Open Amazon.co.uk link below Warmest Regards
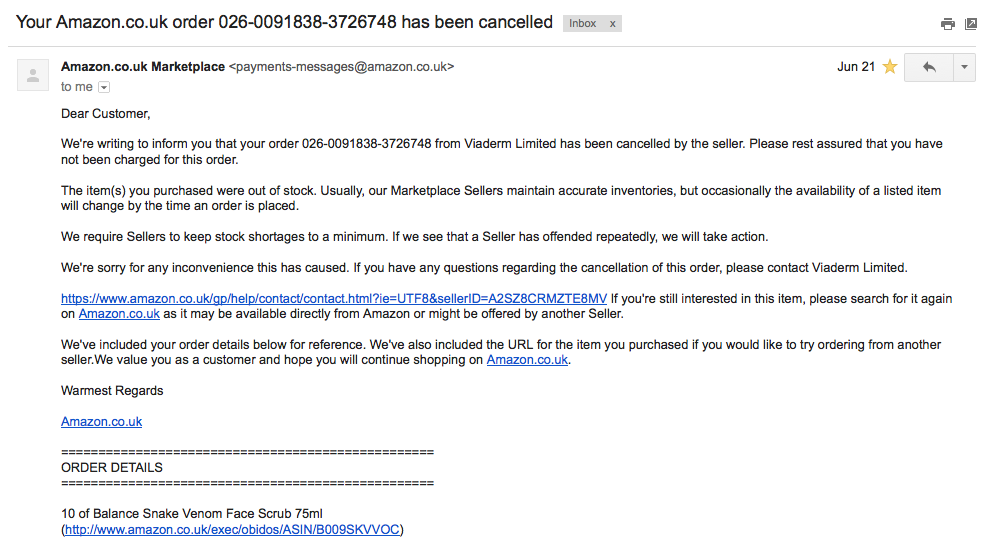Image resolution: width=994 pixels, height=547 pixels. [101, 422]
